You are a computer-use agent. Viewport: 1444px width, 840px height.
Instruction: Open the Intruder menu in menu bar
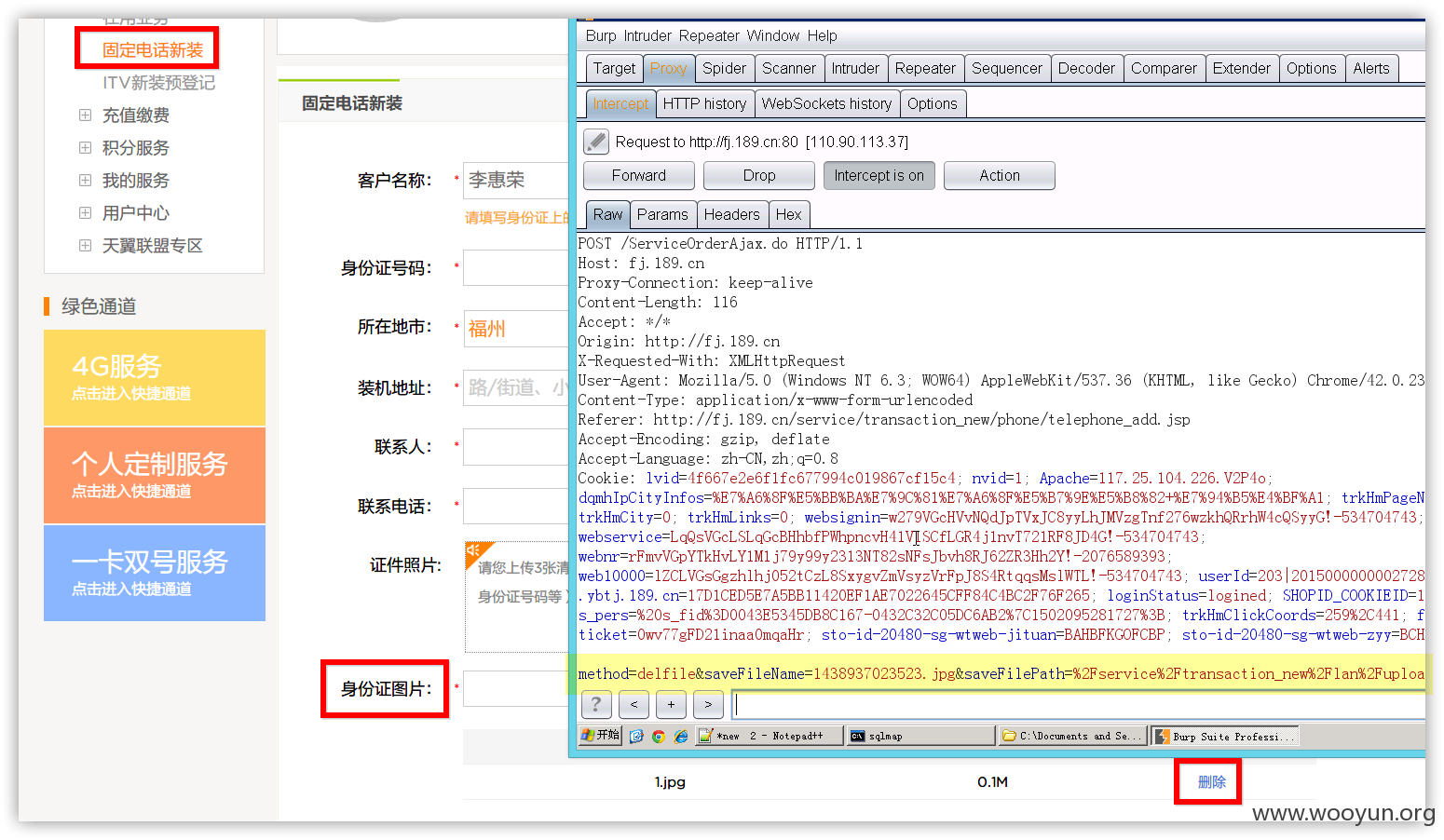pyautogui.click(x=647, y=35)
